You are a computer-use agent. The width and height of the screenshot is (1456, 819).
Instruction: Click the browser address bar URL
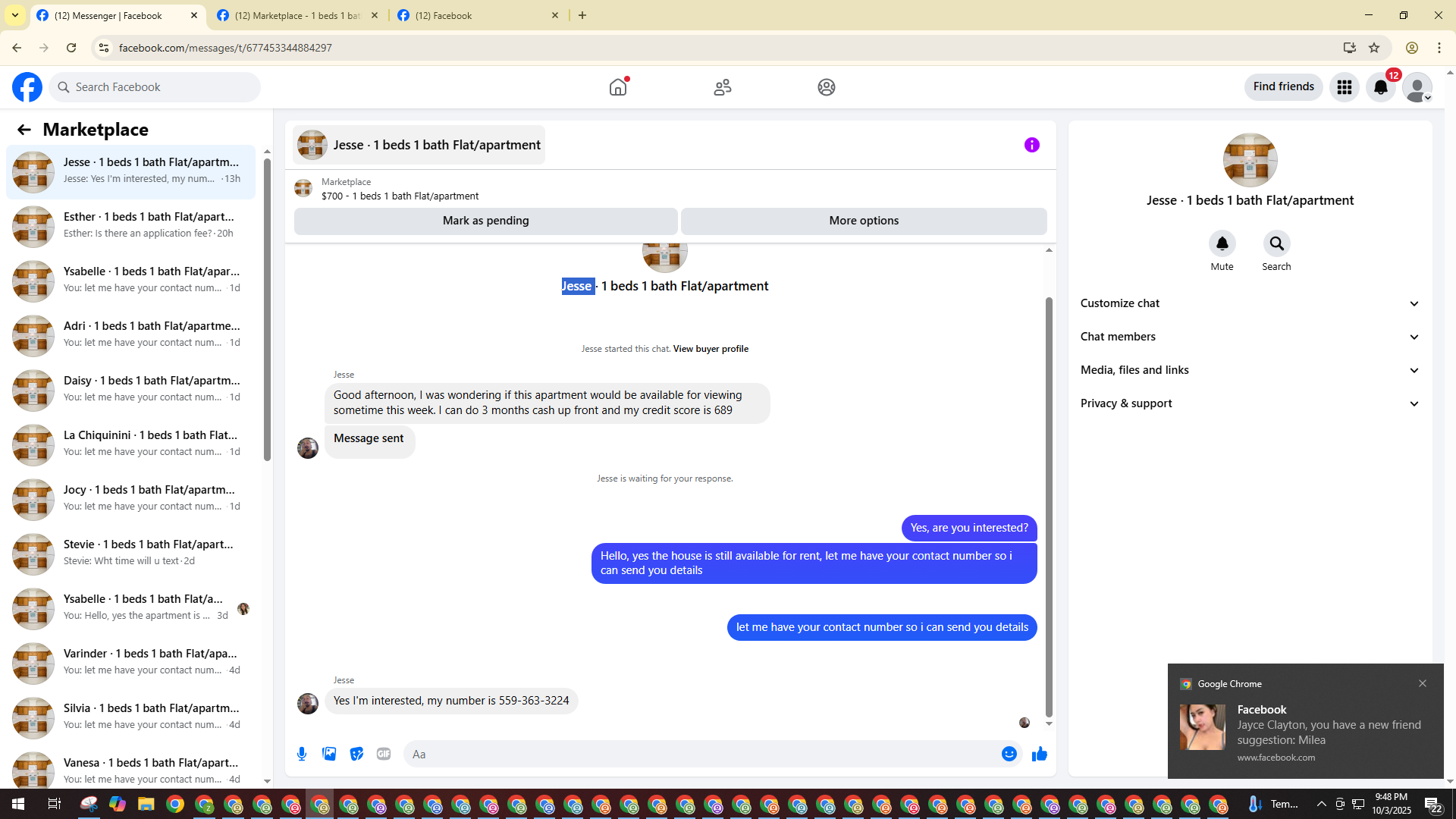(x=225, y=48)
